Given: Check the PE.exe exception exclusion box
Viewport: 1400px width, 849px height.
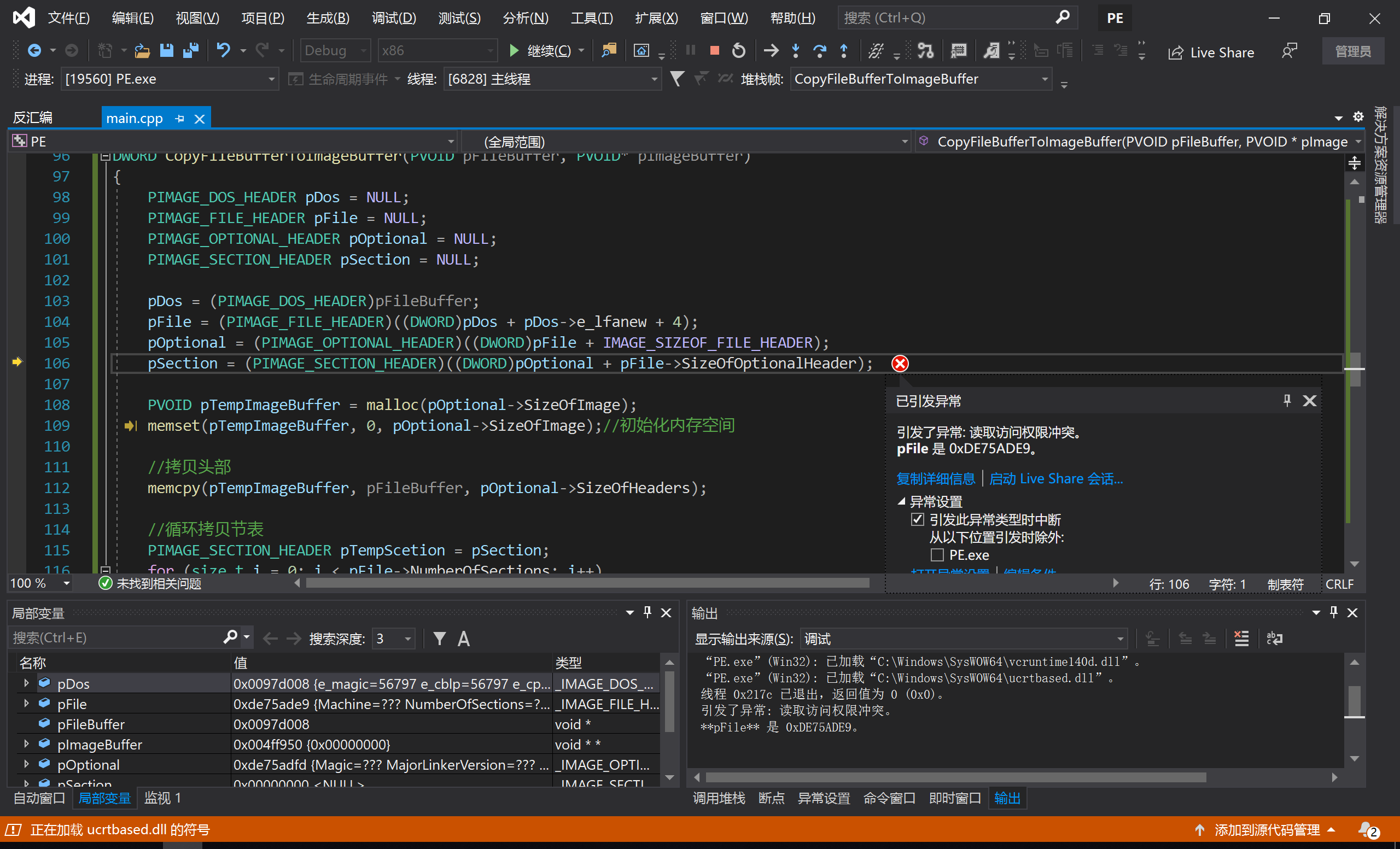Looking at the screenshot, I should pos(937,555).
